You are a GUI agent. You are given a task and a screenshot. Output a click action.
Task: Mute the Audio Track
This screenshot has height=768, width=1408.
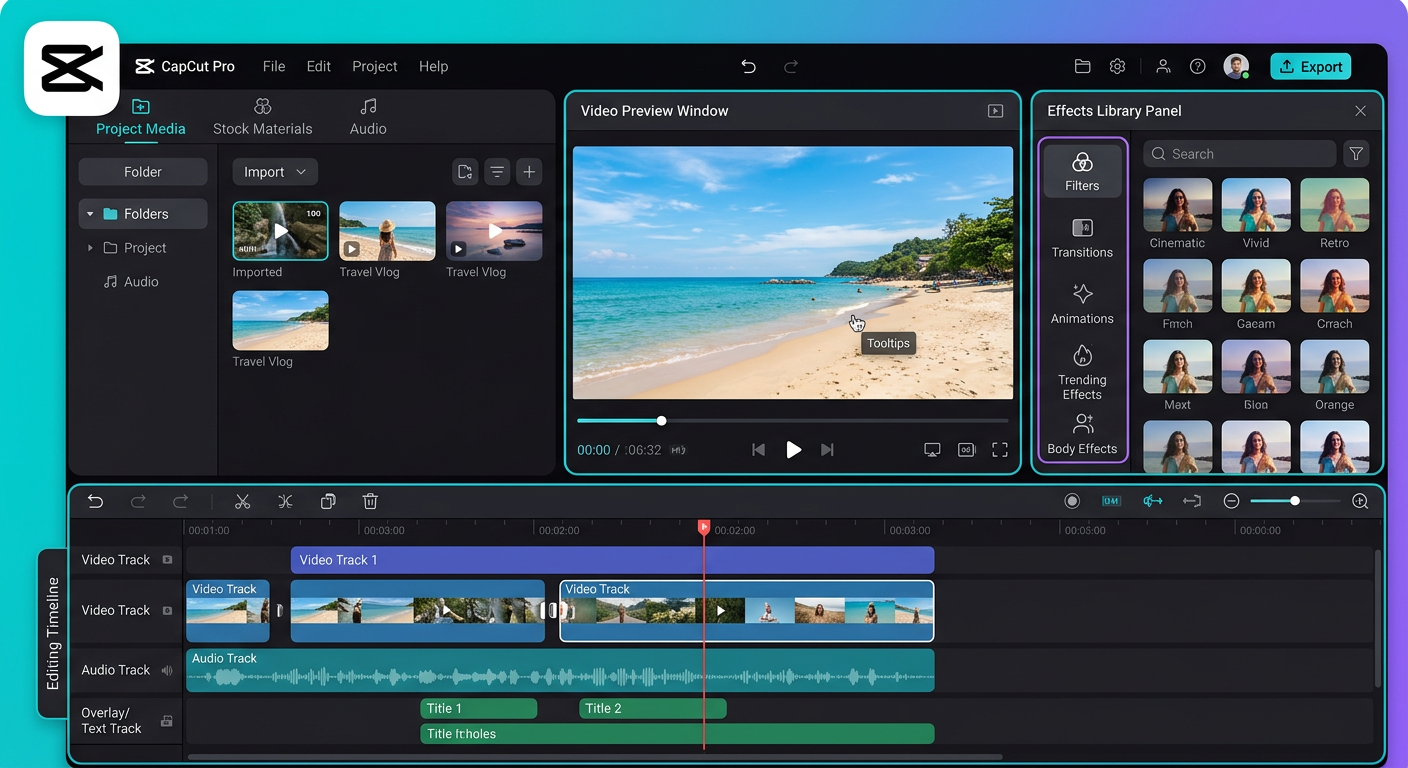pos(166,670)
